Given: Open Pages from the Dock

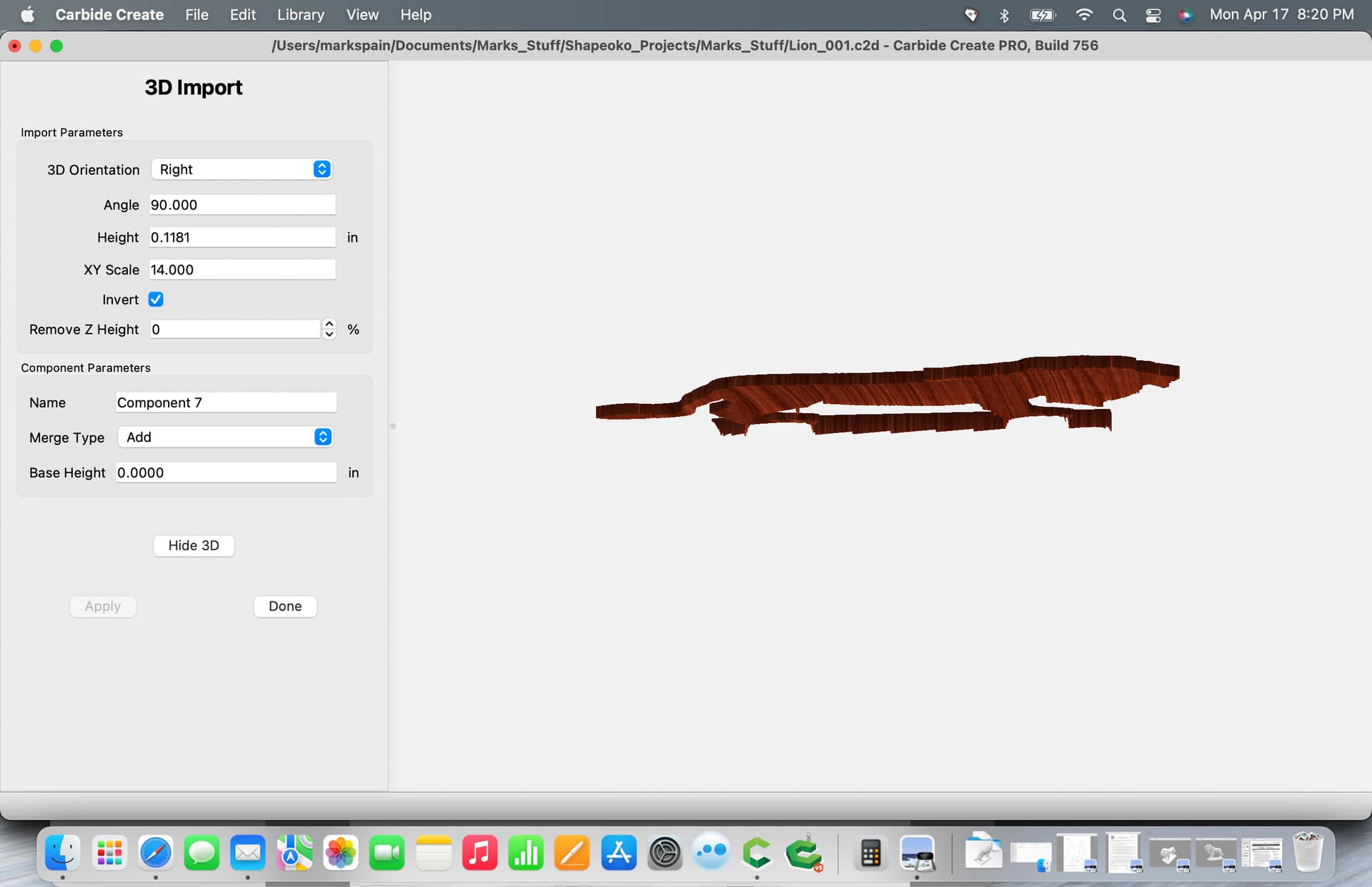Looking at the screenshot, I should (x=572, y=853).
